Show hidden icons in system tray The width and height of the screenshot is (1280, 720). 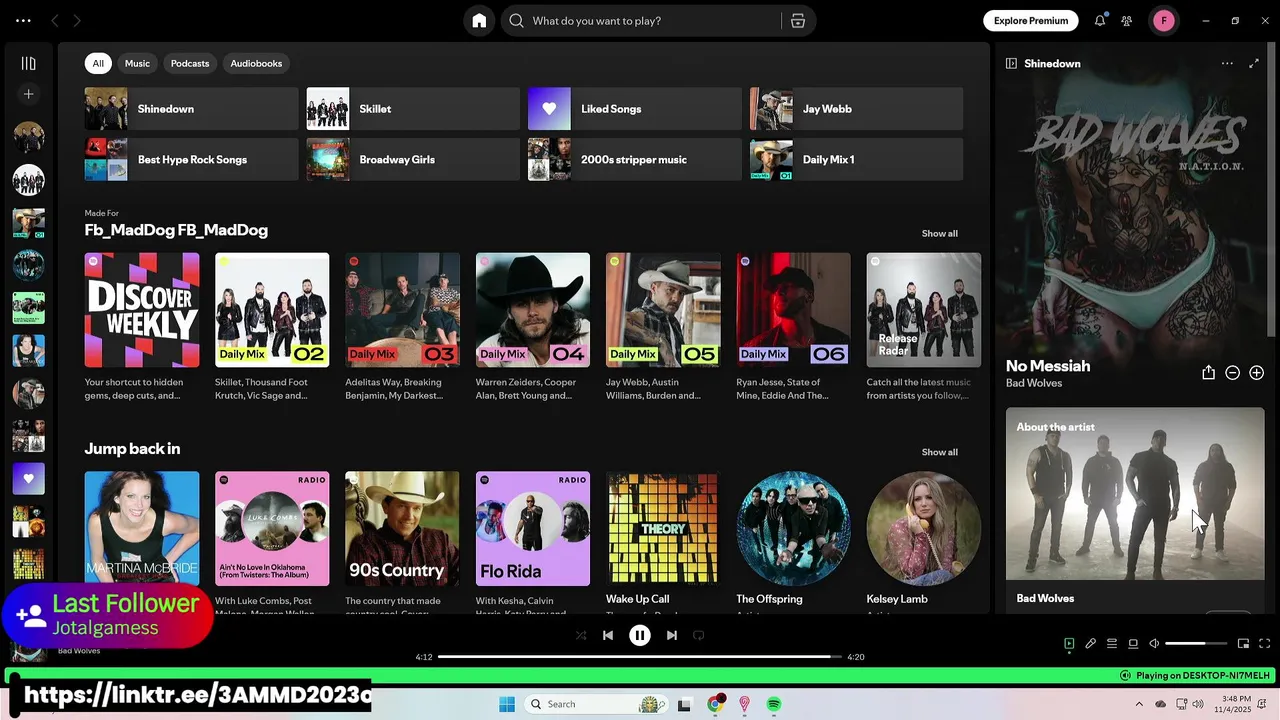(x=1139, y=704)
